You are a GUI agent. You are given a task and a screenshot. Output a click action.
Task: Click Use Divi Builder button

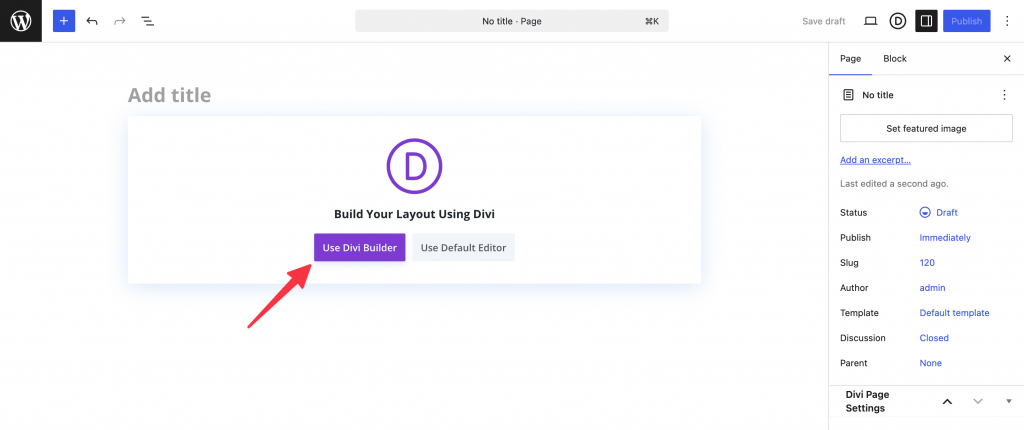(360, 248)
